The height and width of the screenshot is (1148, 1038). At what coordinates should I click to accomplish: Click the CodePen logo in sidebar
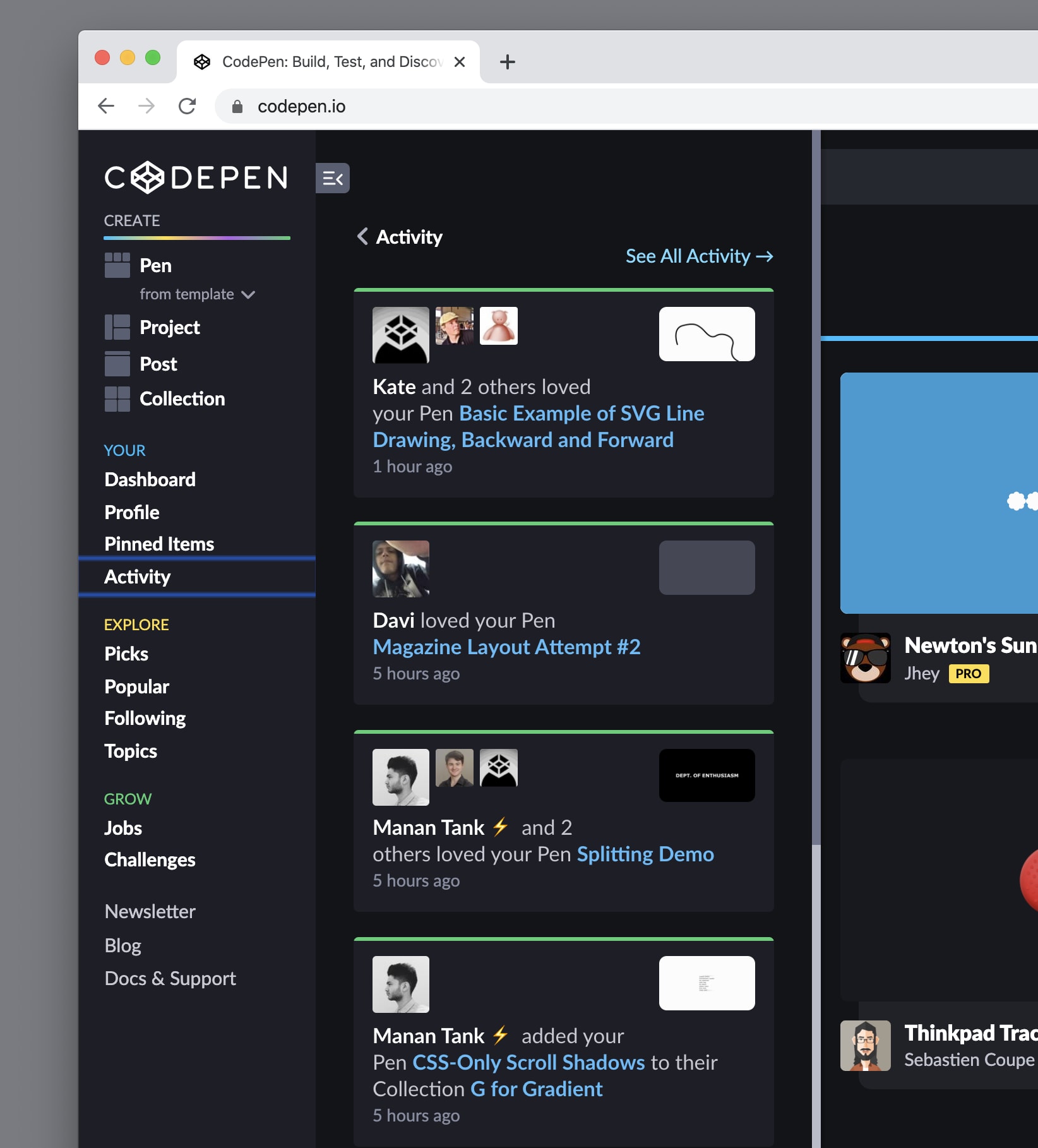196,177
